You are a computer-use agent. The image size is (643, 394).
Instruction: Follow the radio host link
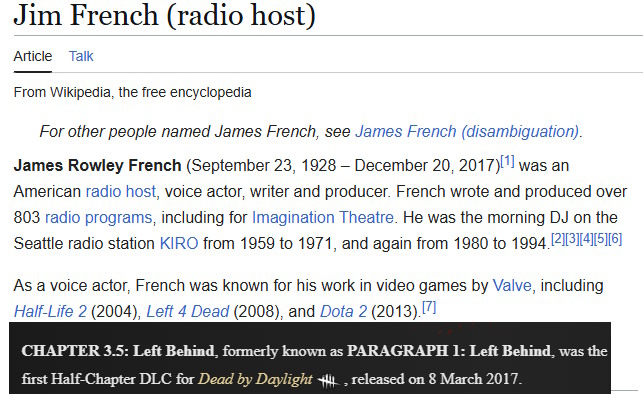pos(121,191)
